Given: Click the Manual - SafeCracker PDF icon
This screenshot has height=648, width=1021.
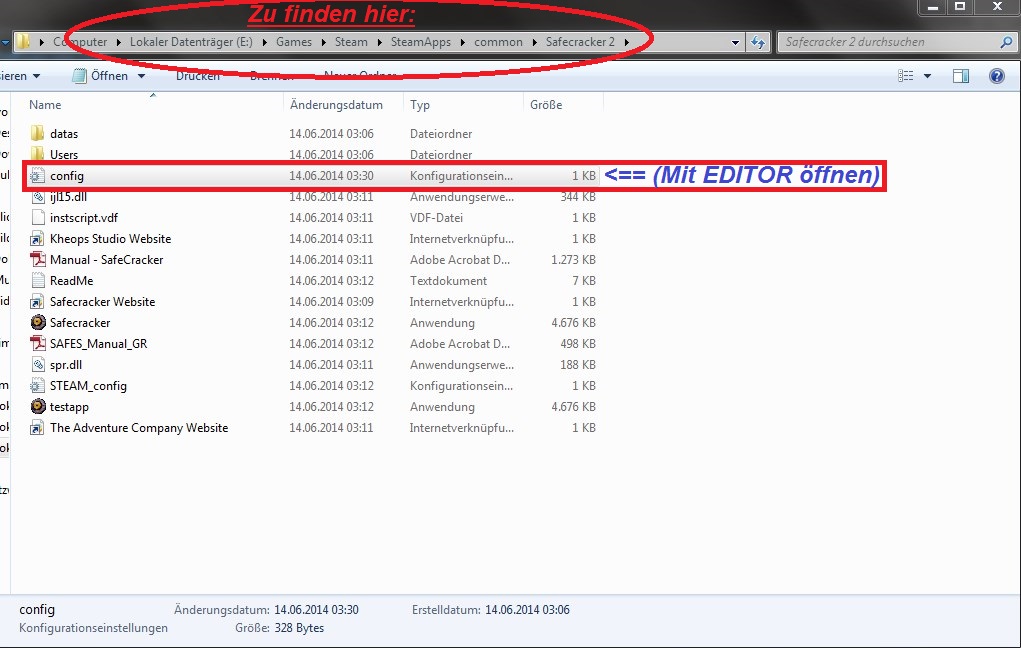Looking at the screenshot, I should tap(38, 260).
